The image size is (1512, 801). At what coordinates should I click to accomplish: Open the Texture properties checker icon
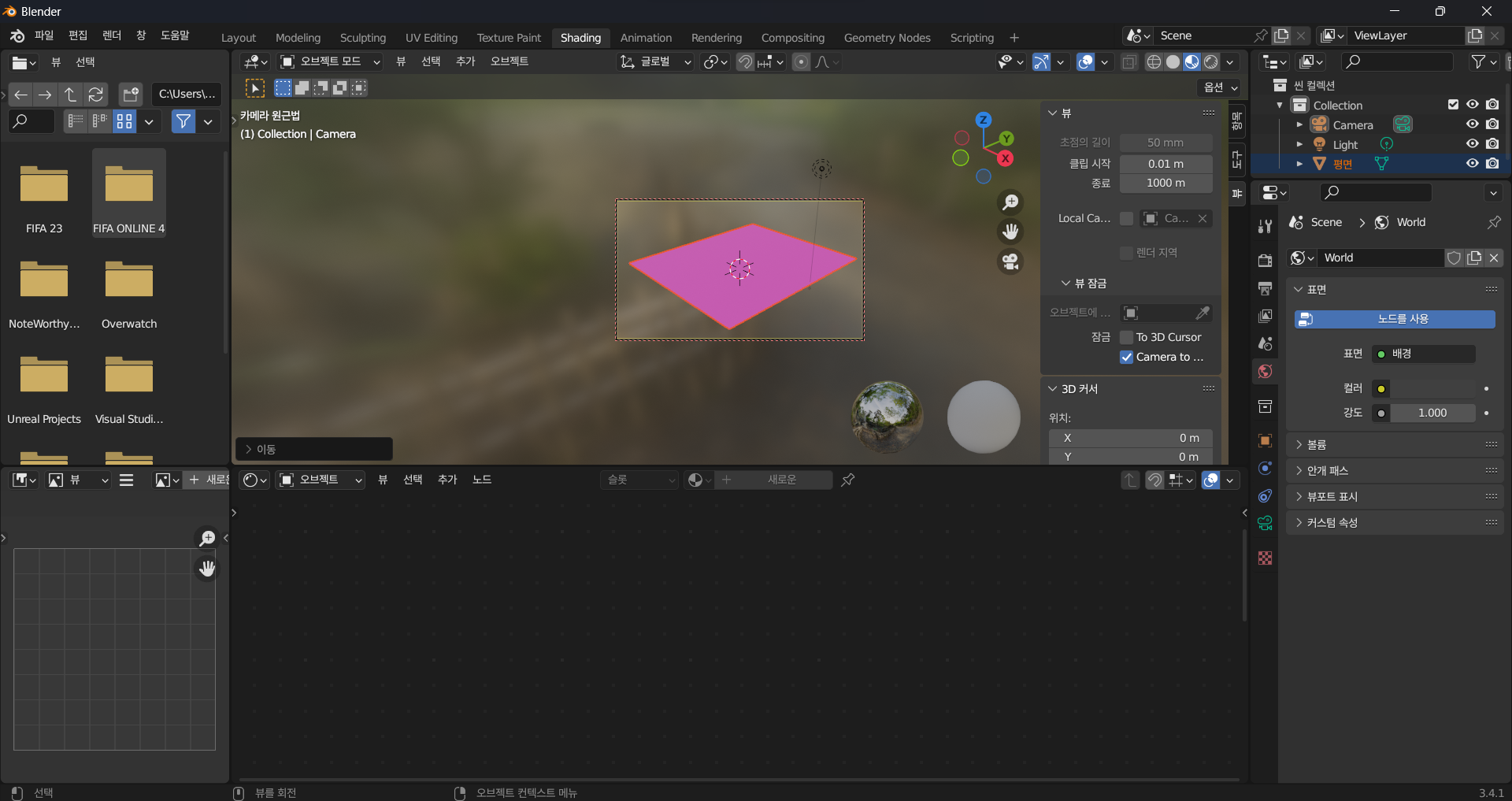[x=1265, y=558]
